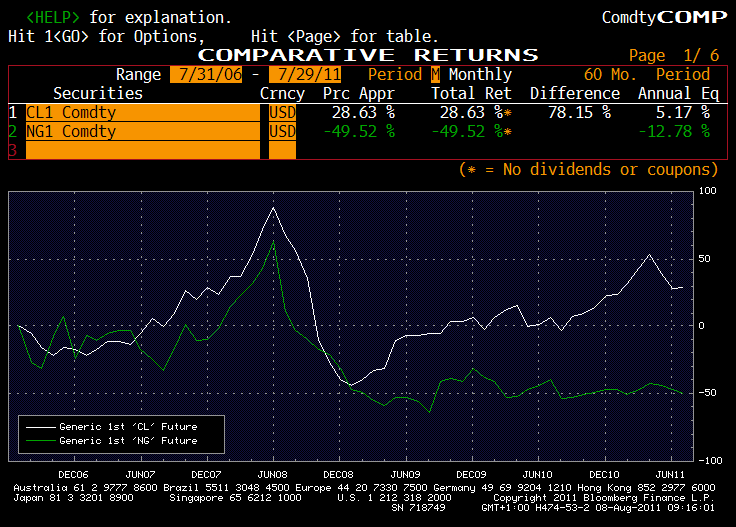736x527 pixels.
Task: Click the -100 y-axis label
Action: (711, 460)
